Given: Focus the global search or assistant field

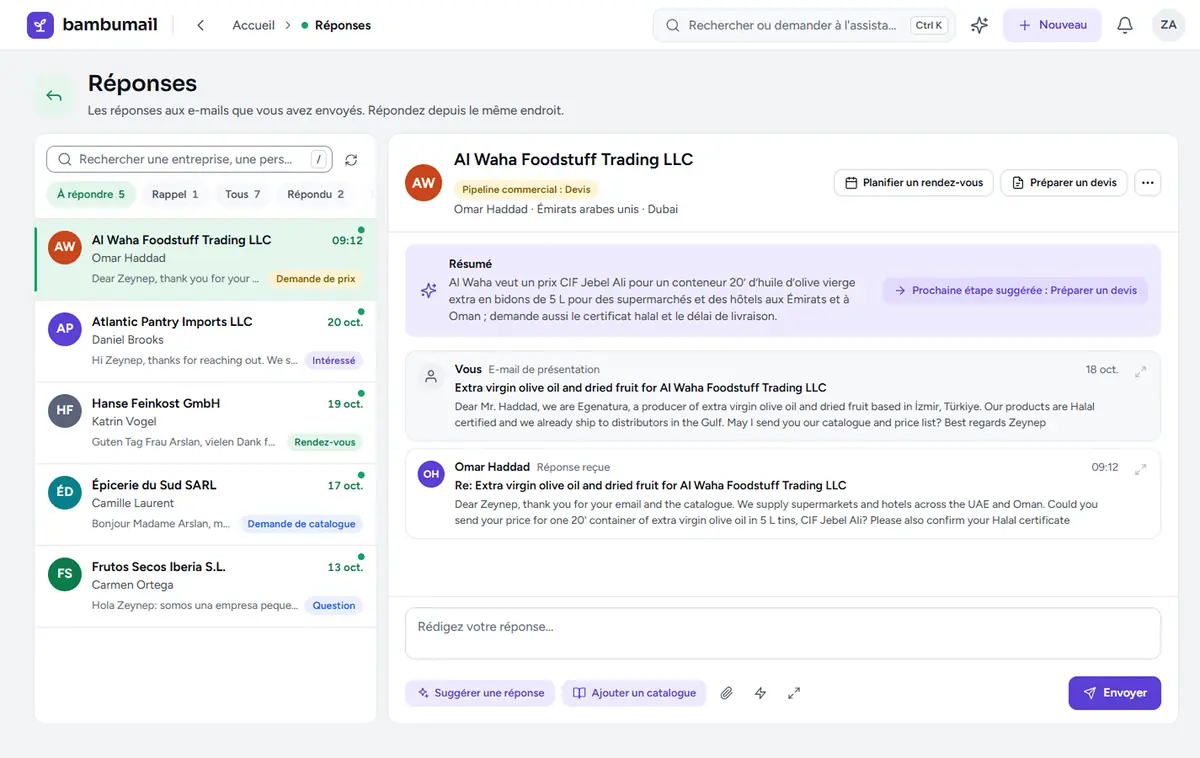Looking at the screenshot, I should (804, 25).
